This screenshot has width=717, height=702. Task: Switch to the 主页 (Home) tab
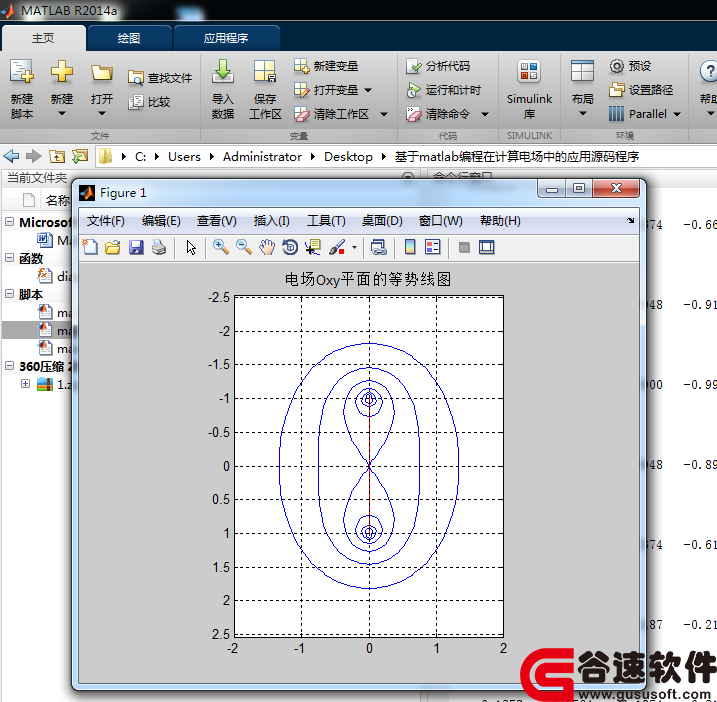[43, 38]
